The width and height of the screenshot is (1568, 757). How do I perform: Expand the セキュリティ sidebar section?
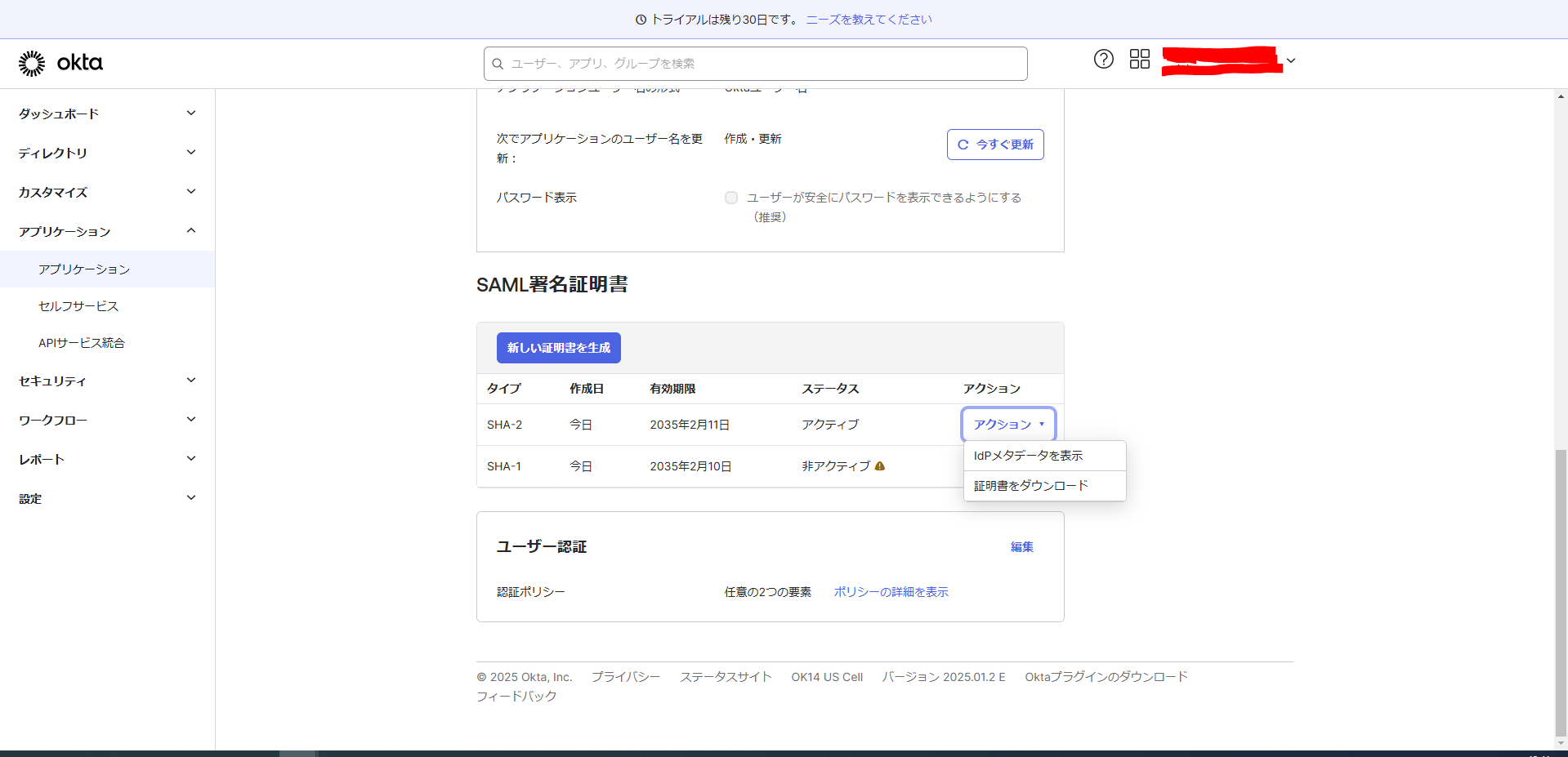(x=107, y=381)
